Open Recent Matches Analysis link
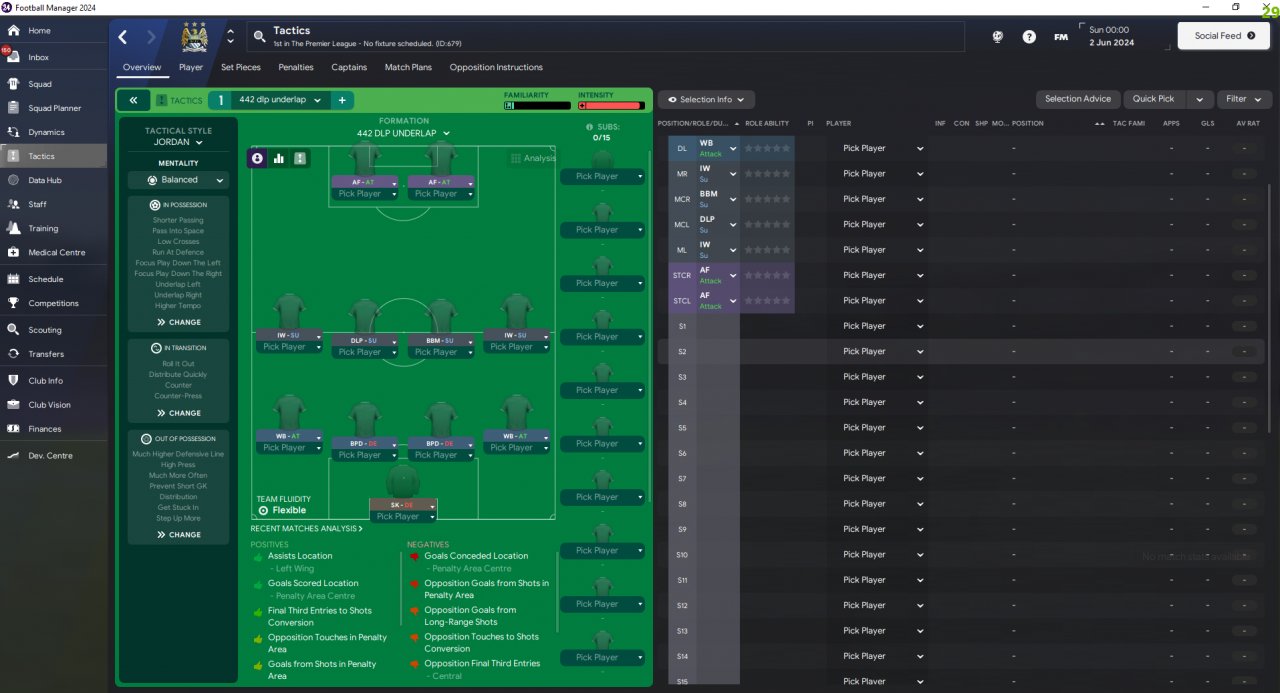This screenshot has height=693, width=1280. click(x=306, y=528)
